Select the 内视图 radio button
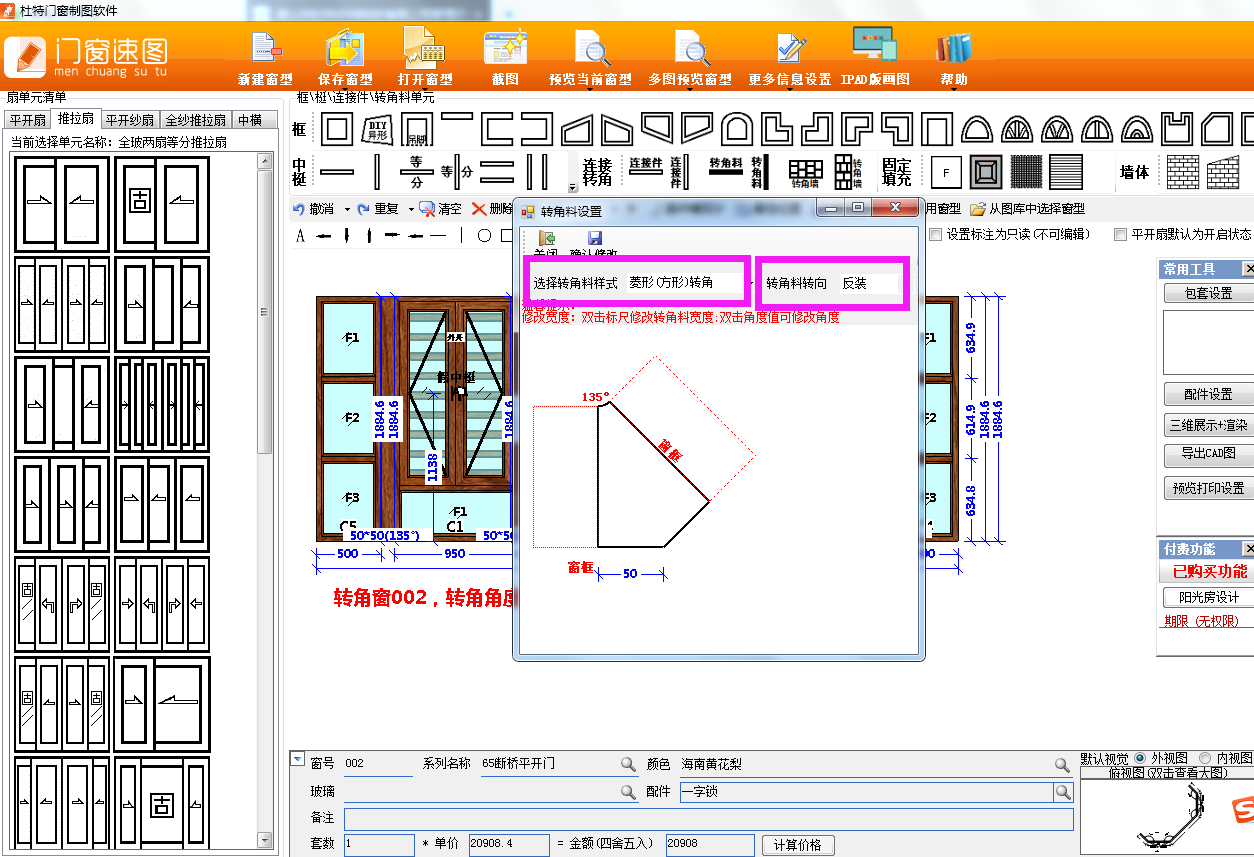Screen dimensions: 1254x857 pyautogui.click(x=1205, y=759)
